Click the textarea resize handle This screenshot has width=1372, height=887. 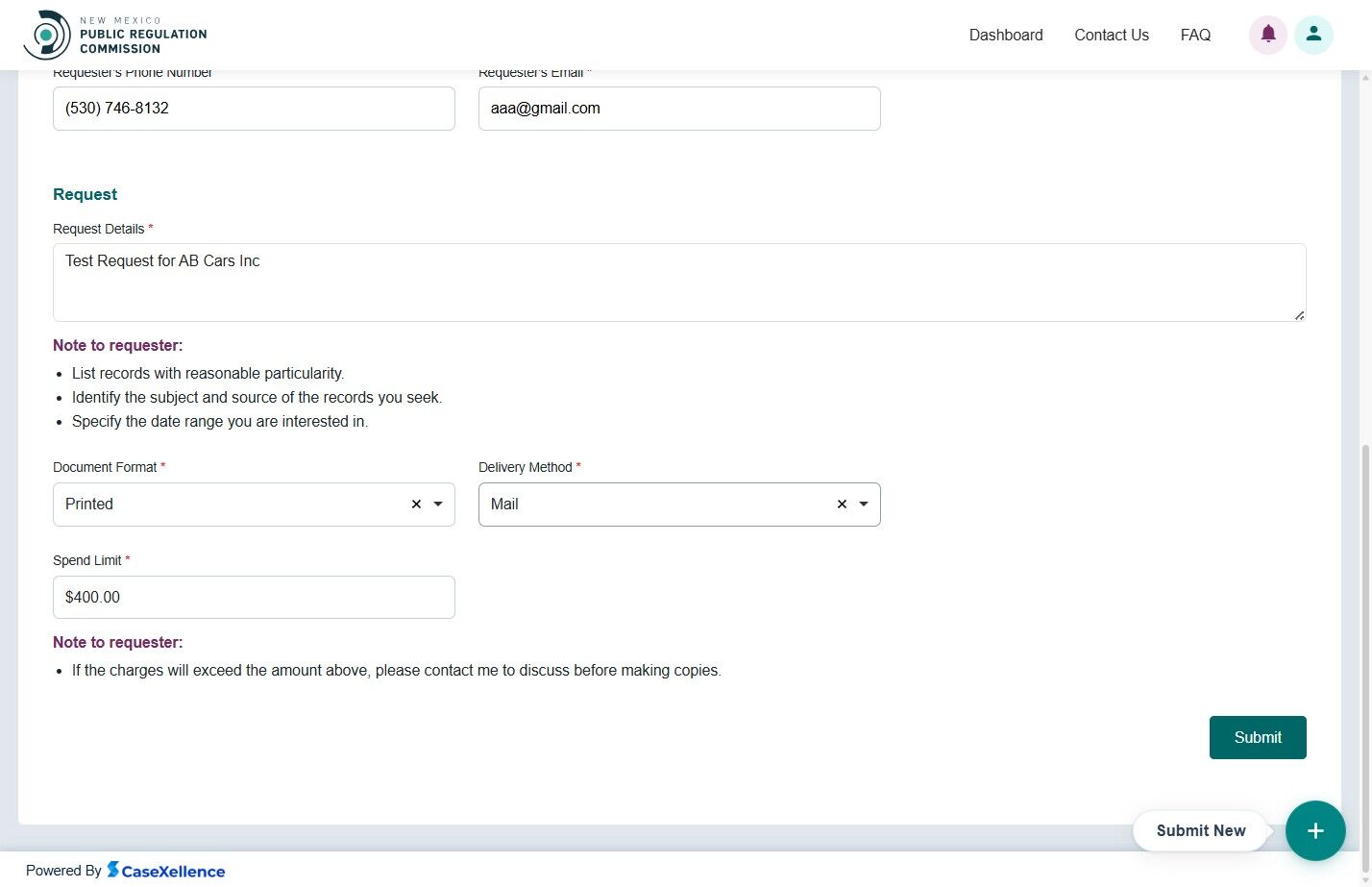1299,315
